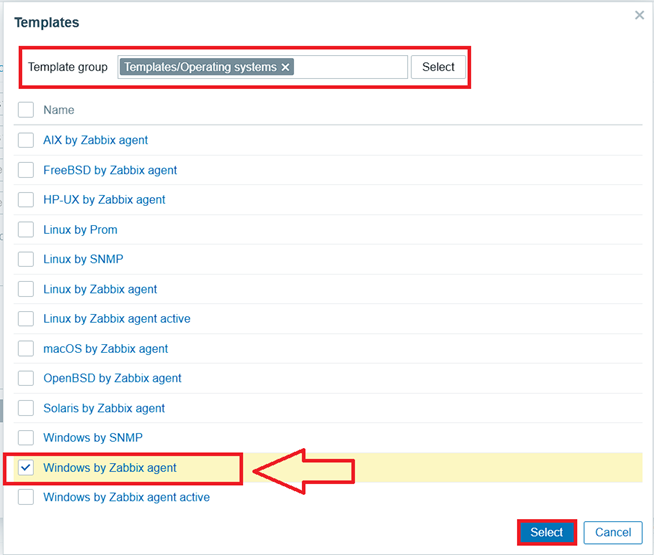Click the Linux by Zabbix agent link
Screen dimensions: 654x555
tap(100, 289)
